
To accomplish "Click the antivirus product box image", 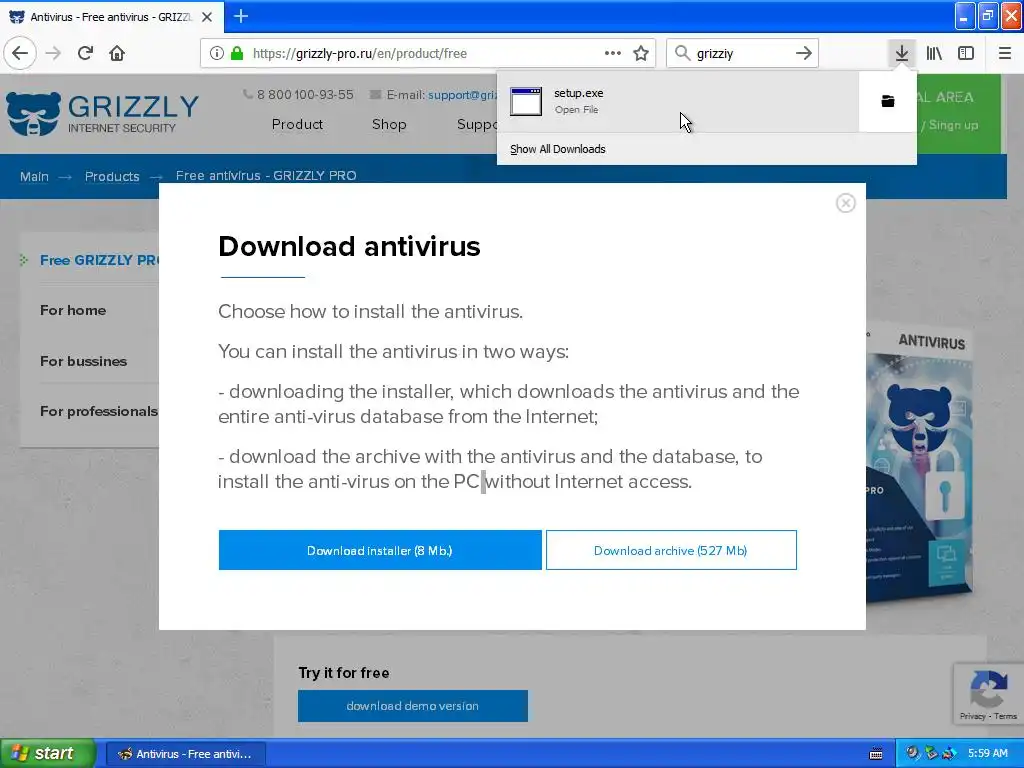I will point(920,464).
